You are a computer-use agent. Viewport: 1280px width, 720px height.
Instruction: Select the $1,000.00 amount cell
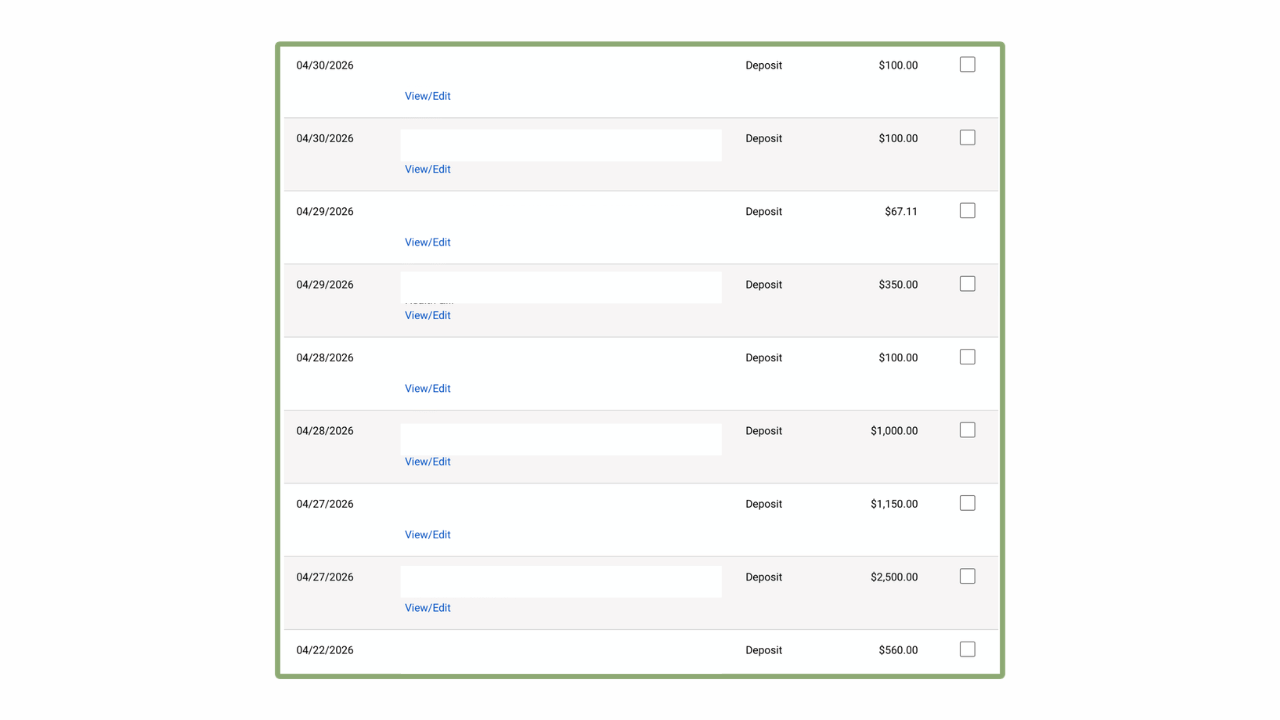(894, 430)
